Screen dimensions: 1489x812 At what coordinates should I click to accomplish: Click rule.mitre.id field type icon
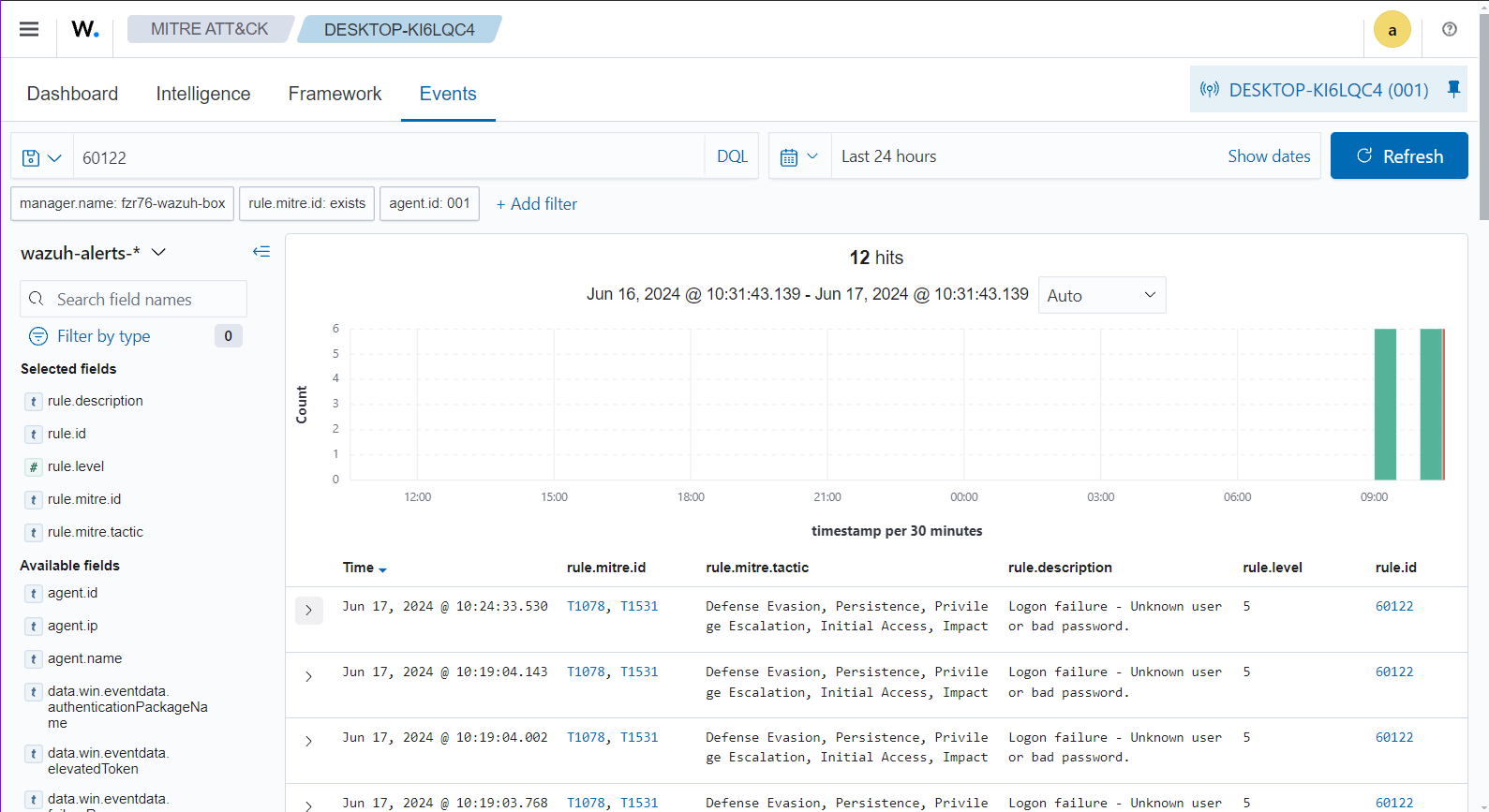[x=34, y=500]
